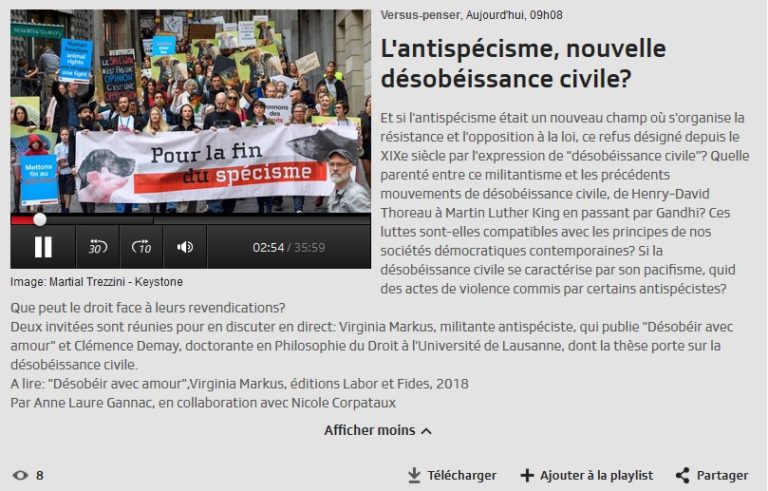Viewport: 768px width, 491px height.
Task: Click the elapsed time display 02:54
Action: [x=268, y=247]
